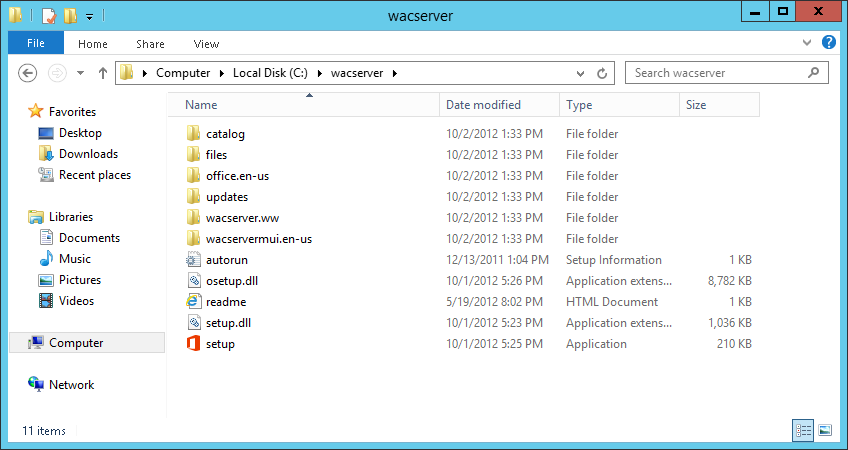Viewport: 848px width, 450px height.
Task: Open the catalog folder icon
Action: click(x=193, y=133)
